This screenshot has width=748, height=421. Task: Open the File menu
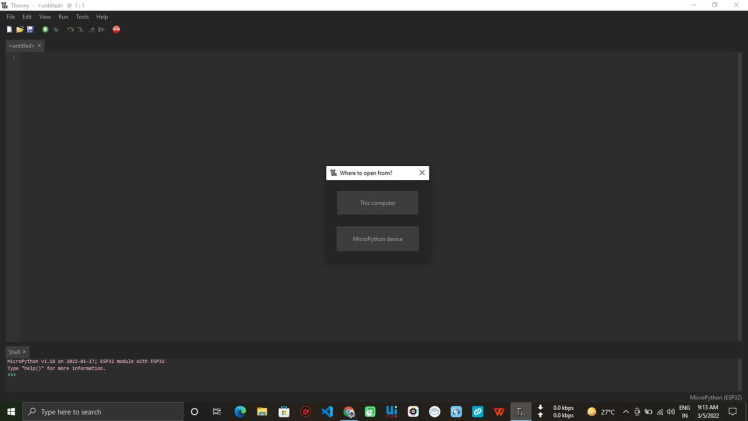coord(10,17)
